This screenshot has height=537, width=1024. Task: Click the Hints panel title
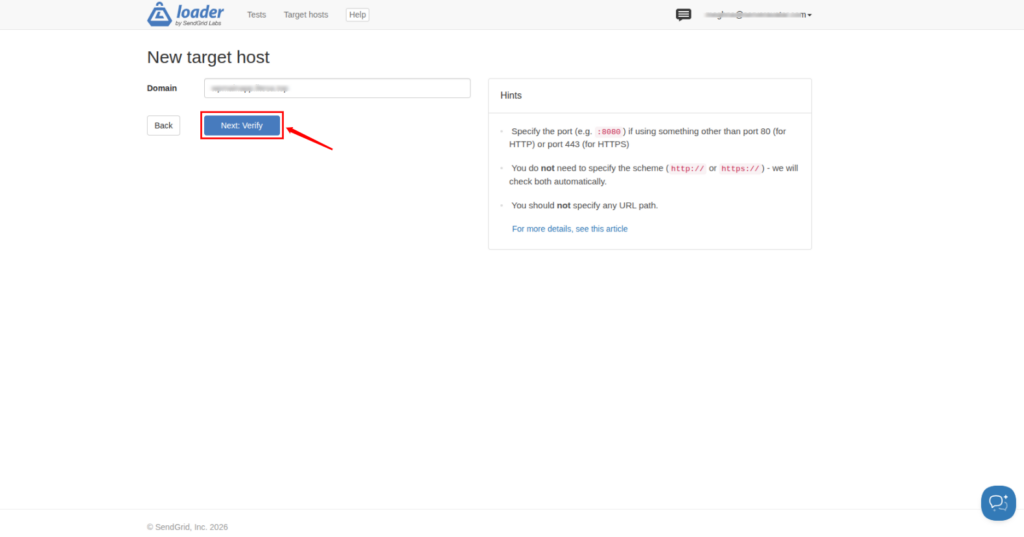point(511,95)
